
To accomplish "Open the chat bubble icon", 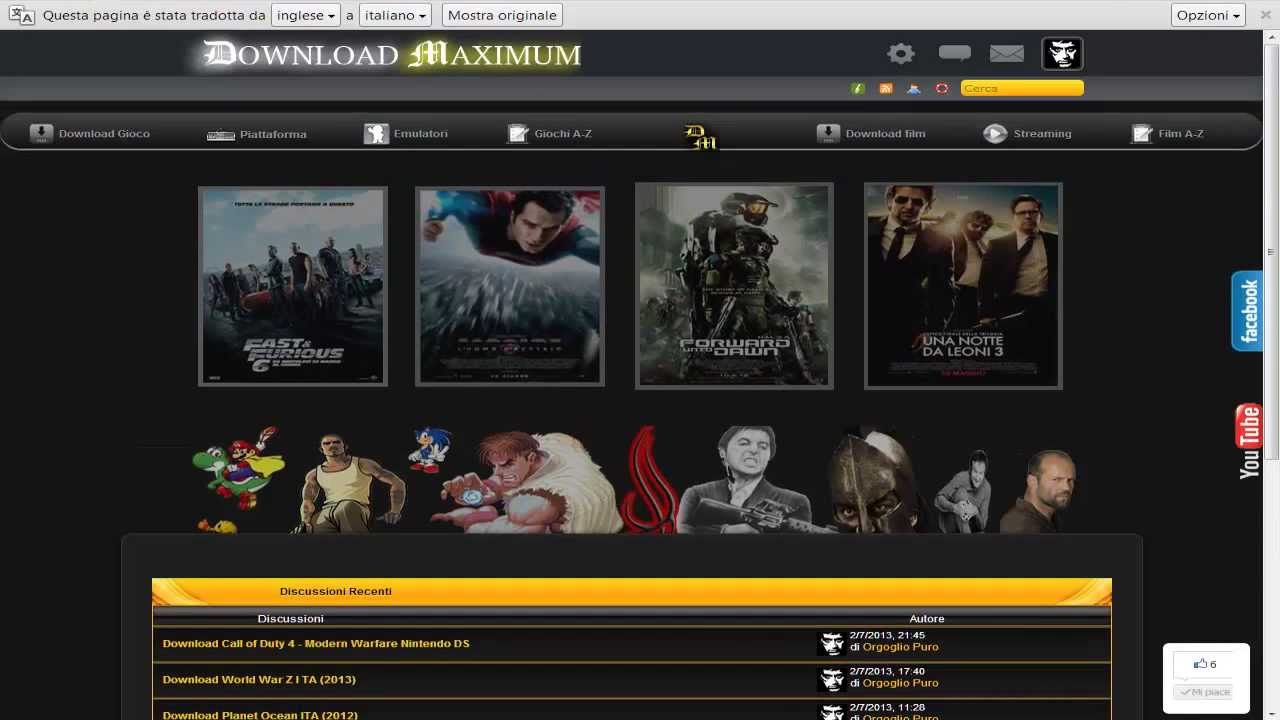I will pos(954,53).
